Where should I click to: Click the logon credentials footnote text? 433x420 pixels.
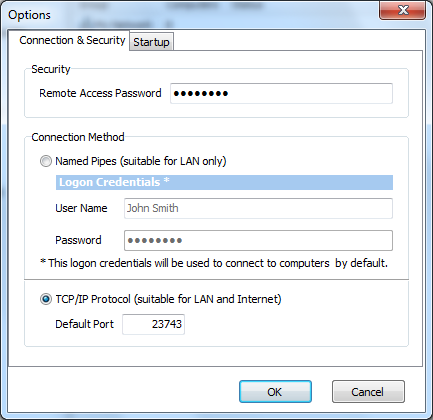(x=214, y=263)
